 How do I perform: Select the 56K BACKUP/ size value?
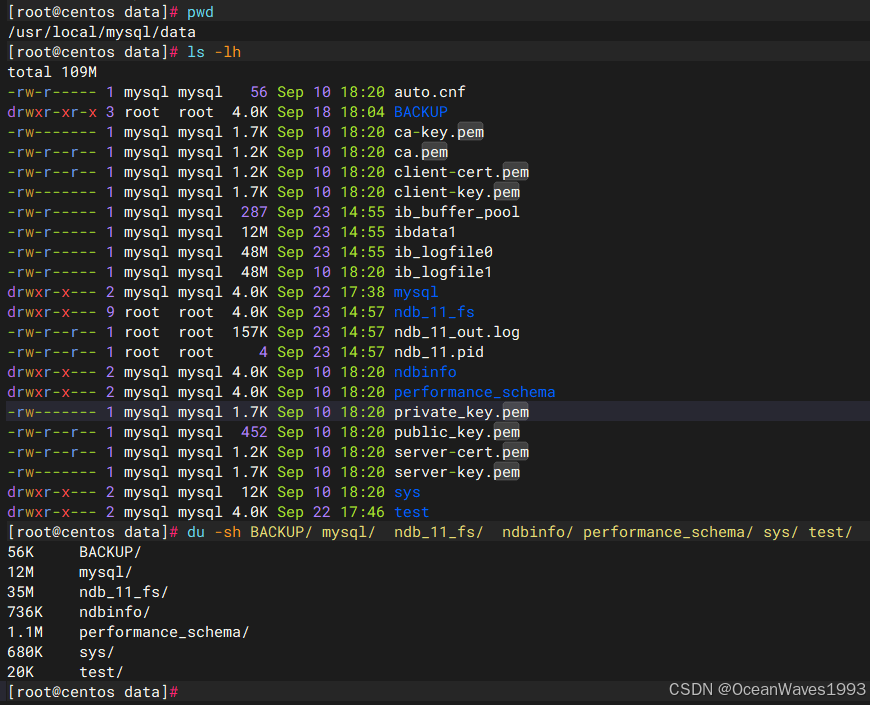tap(21, 552)
